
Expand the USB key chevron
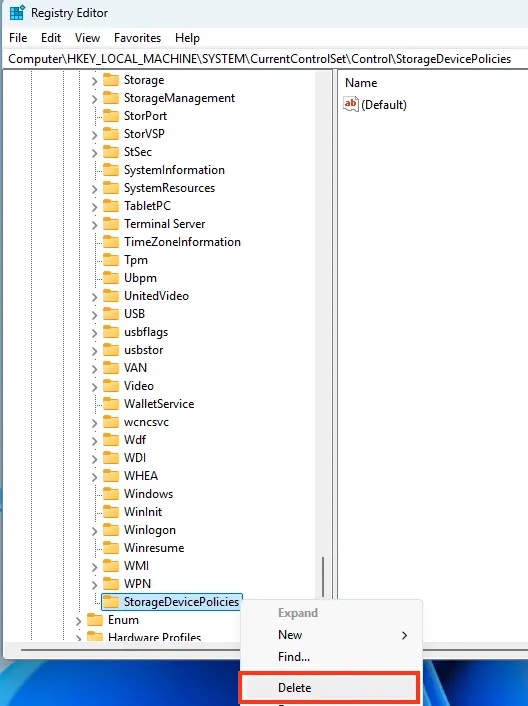[94, 315]
